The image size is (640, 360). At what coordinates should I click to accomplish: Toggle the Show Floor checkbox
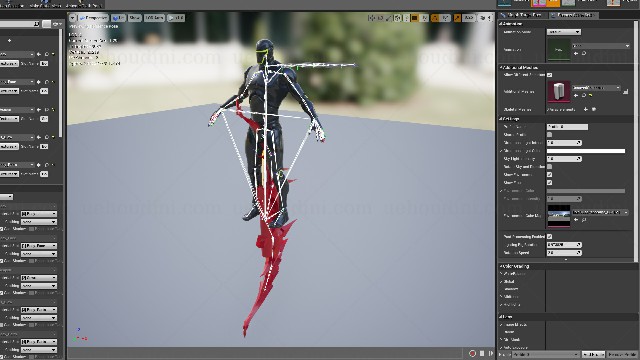coord(549,182)
